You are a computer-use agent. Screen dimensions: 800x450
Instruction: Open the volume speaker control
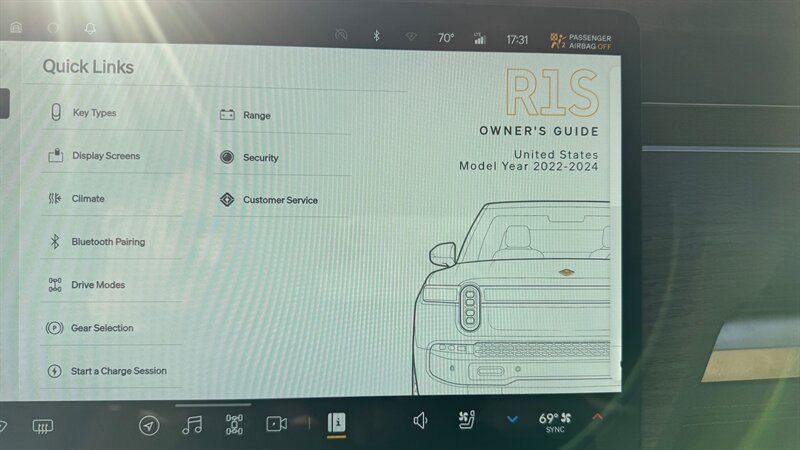tap(421, 421)
